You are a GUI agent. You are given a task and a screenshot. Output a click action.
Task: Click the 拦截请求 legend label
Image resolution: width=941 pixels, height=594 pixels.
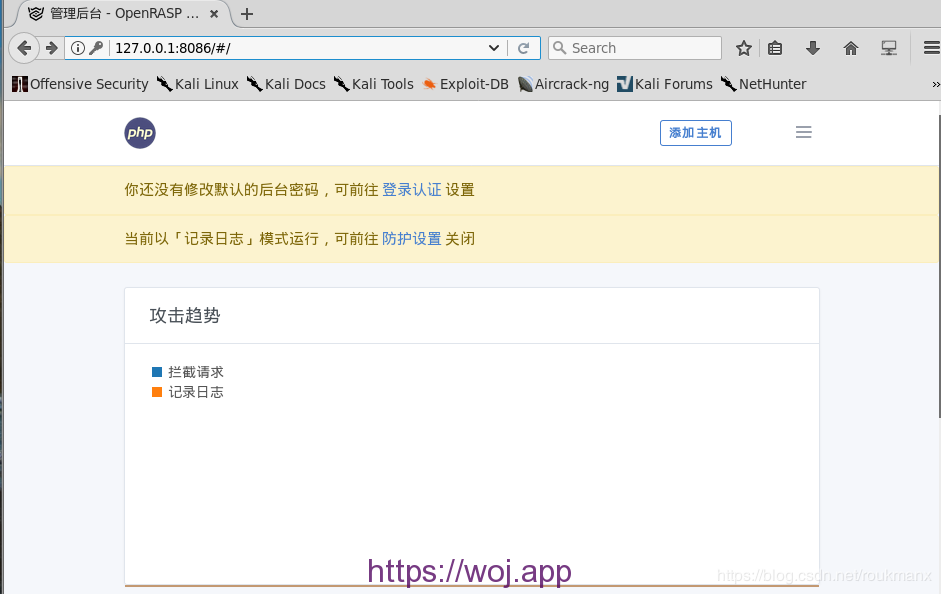pos(196,372)
